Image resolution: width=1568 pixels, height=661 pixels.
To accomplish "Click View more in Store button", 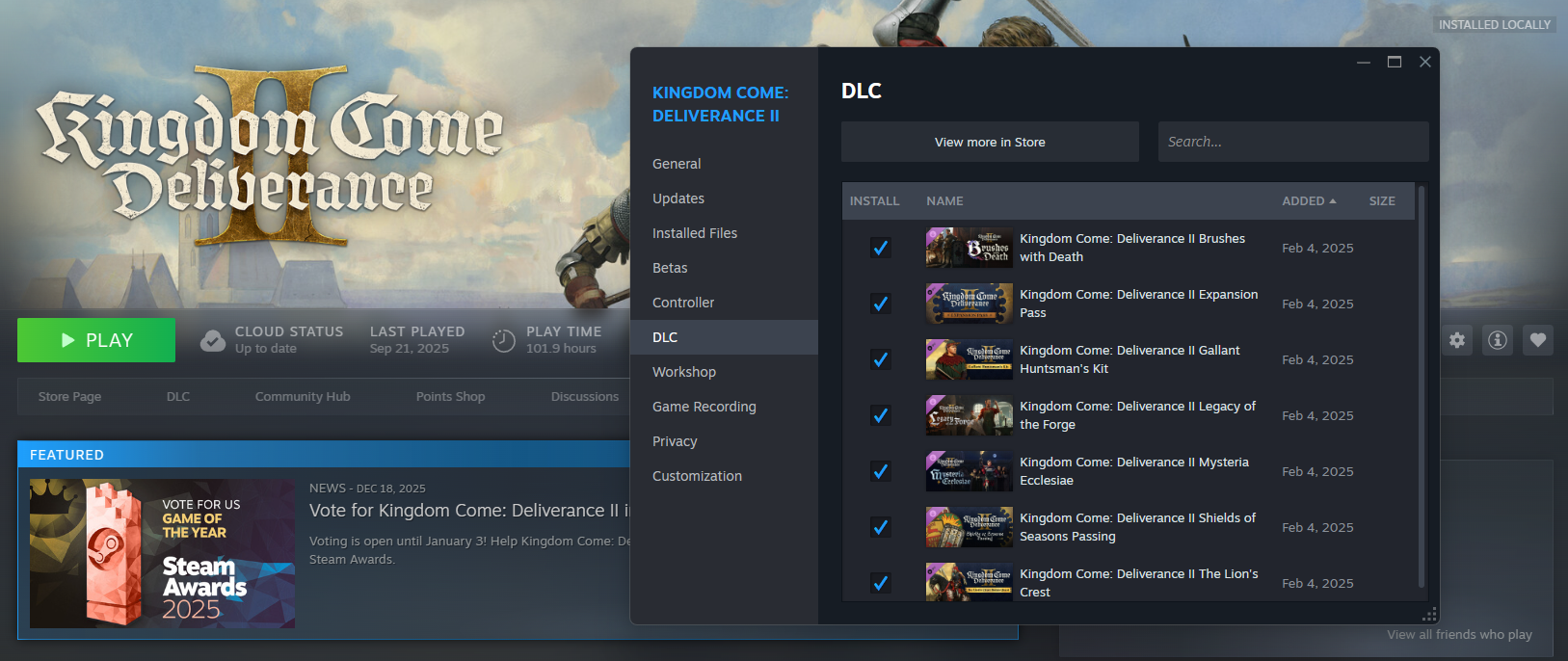I will coord(990,142).
